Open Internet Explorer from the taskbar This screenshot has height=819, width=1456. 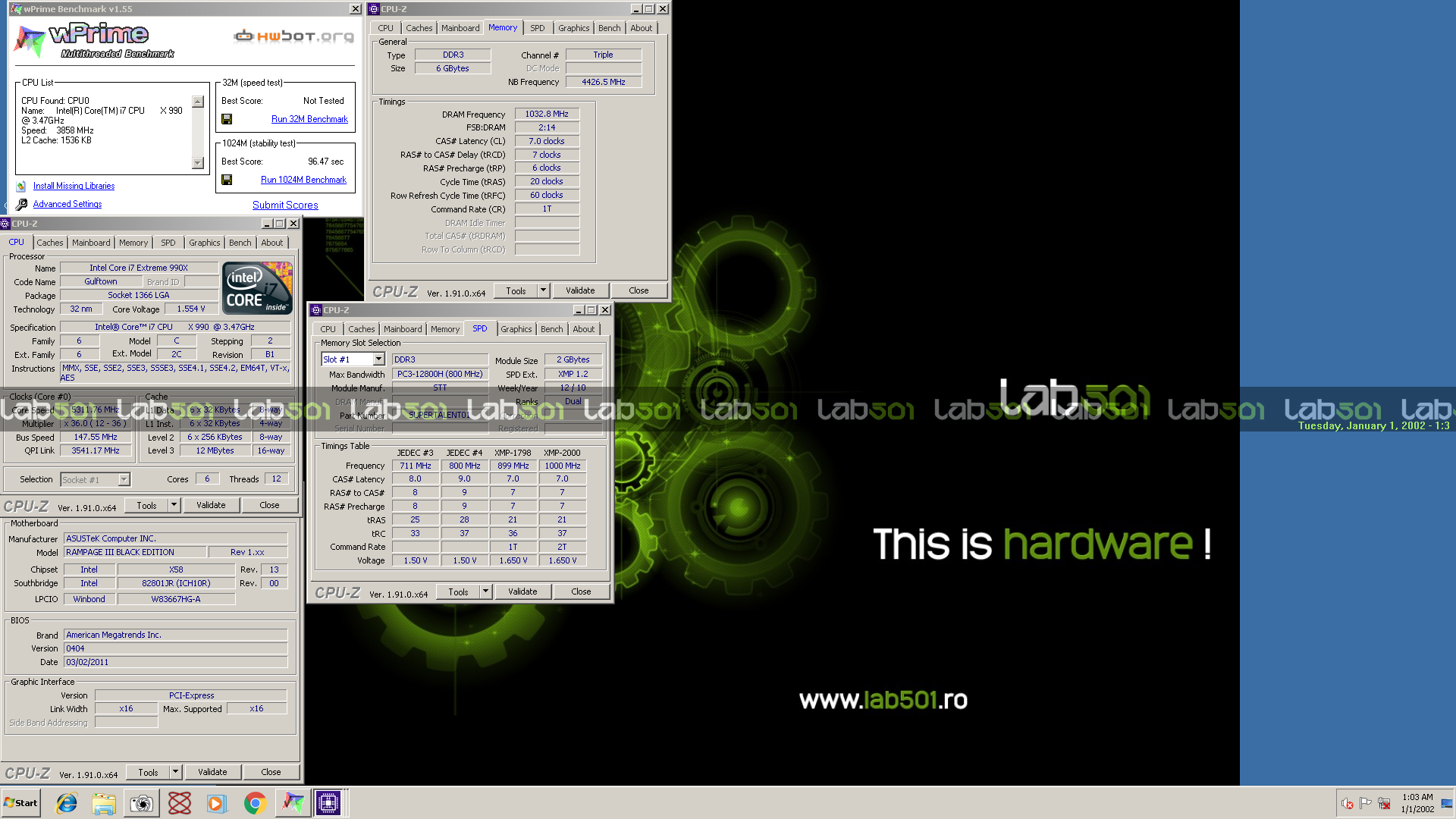click(67, 803)
